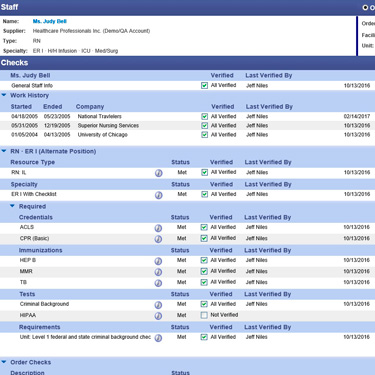Screen dimensions: 375x375
Task: Select the radio button in Staff header
Action: (x=365, y=7)
